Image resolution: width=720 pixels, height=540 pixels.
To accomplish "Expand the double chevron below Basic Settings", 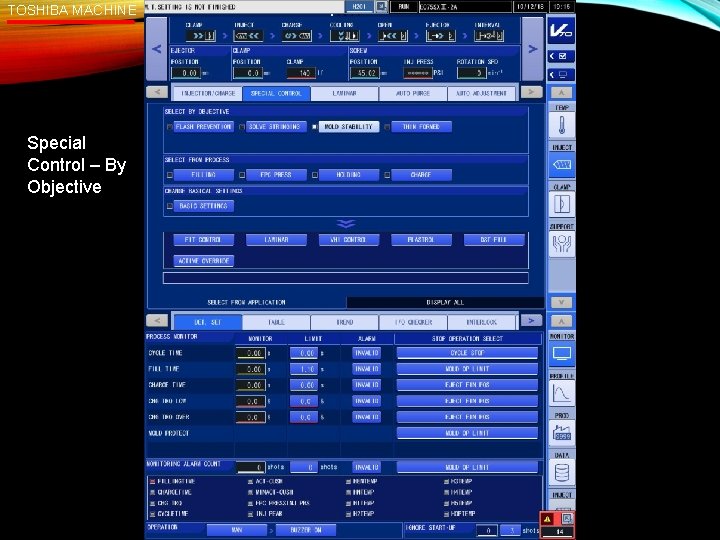I will (x=345, y=224).
